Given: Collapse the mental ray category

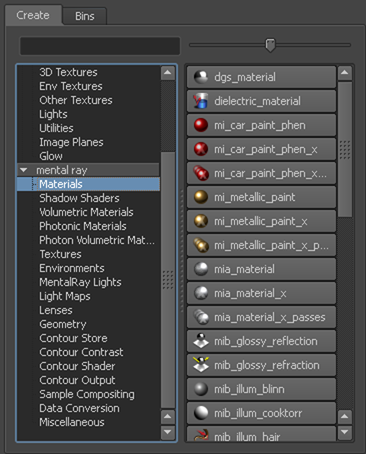Looking at the screenshot, I should click(23, 170).
